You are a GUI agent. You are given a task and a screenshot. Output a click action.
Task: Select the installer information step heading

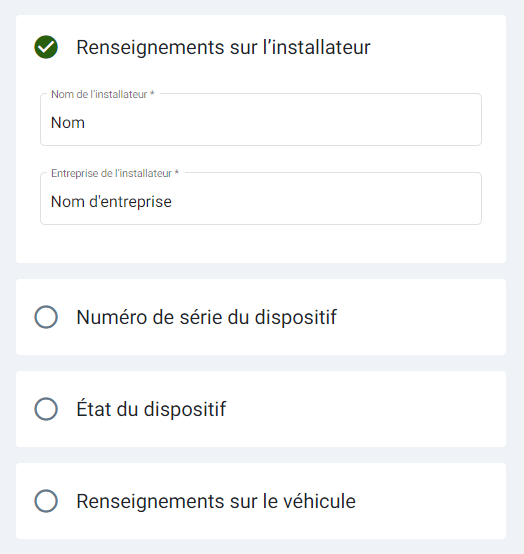[x=223, y=47]
